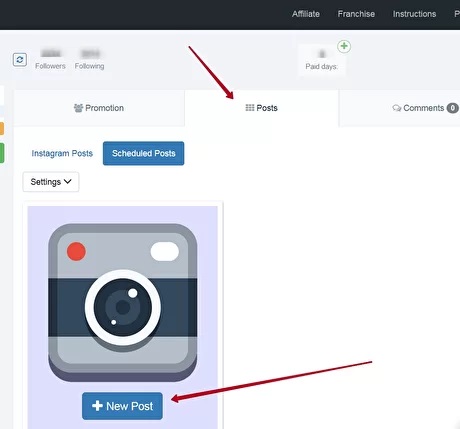Click the Comments count badge
Viewport: 460px width, 429px height.
pyautogui.click(x=452, y=108)
